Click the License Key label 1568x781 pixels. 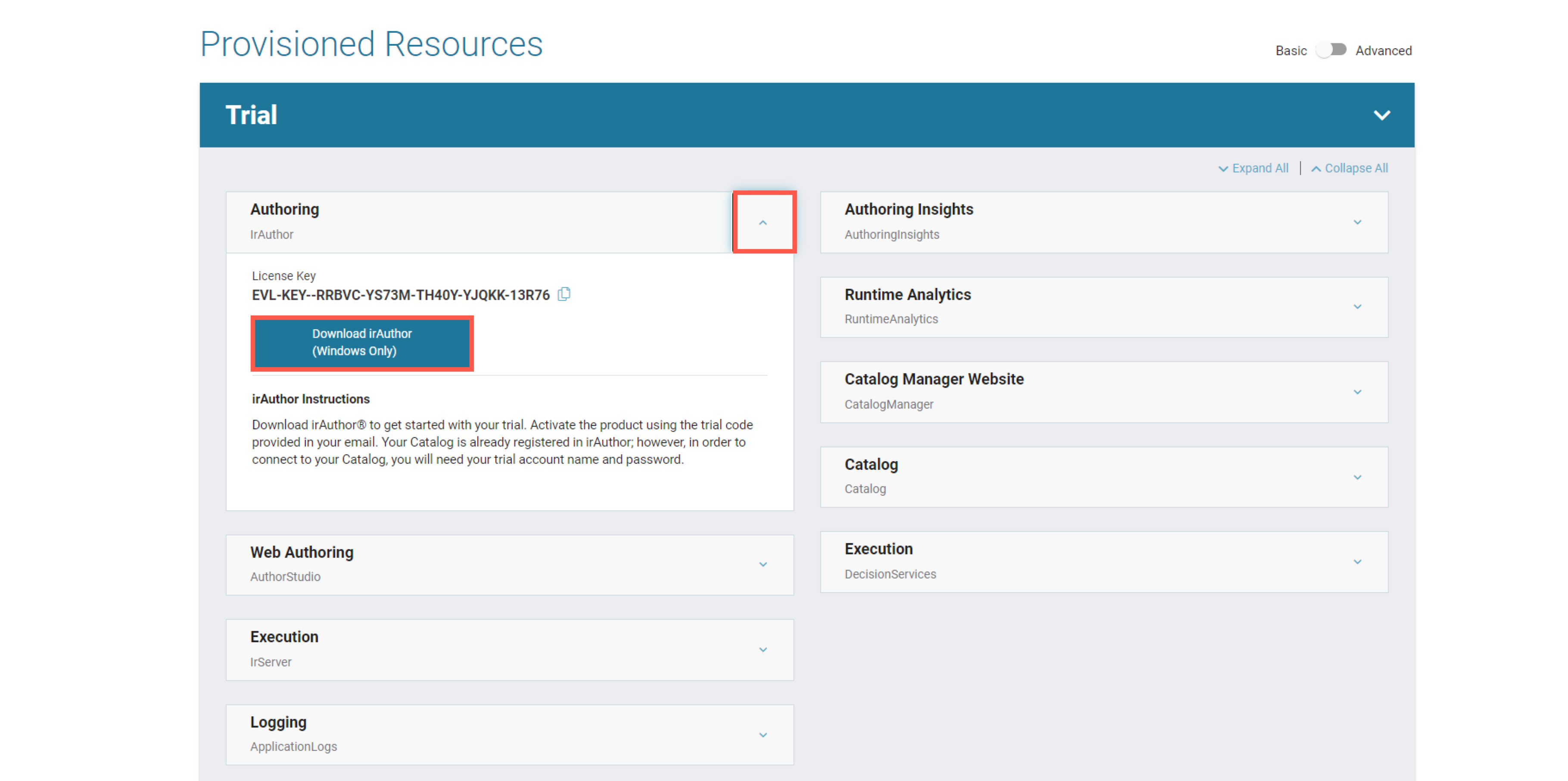tap(283, 276)
